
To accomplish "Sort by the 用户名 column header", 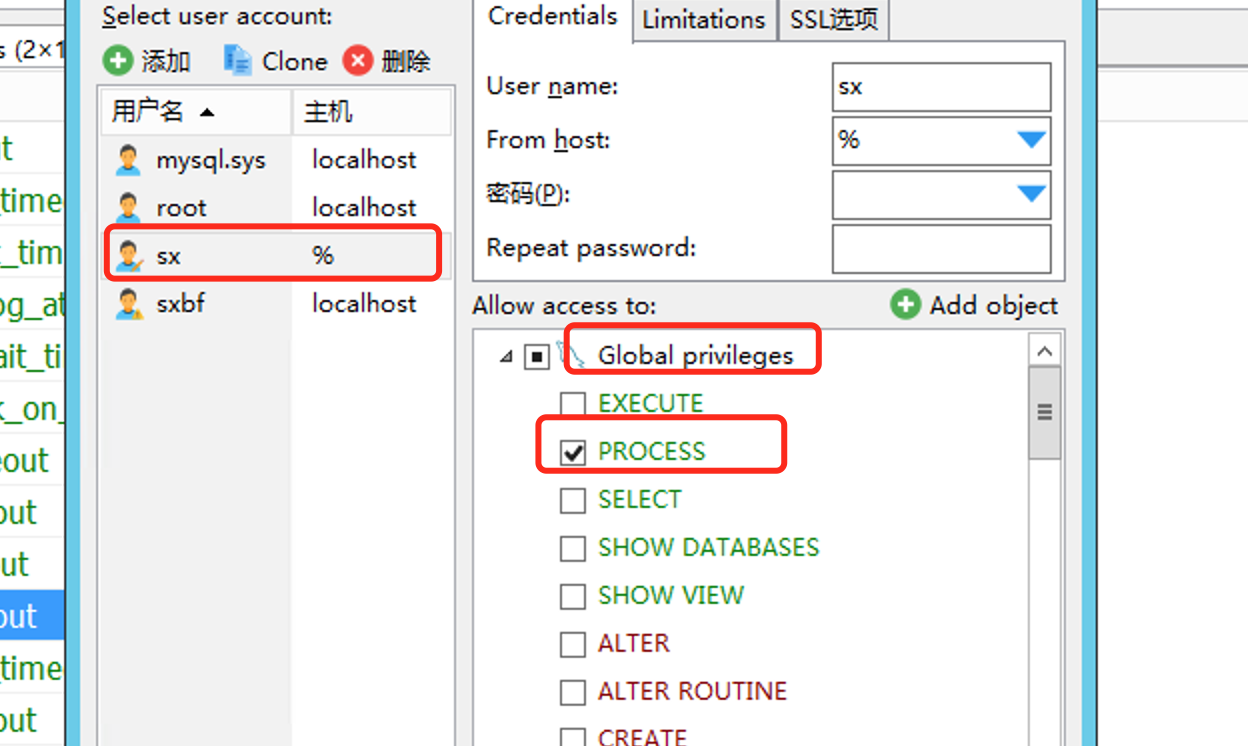I will coord(162,112).
